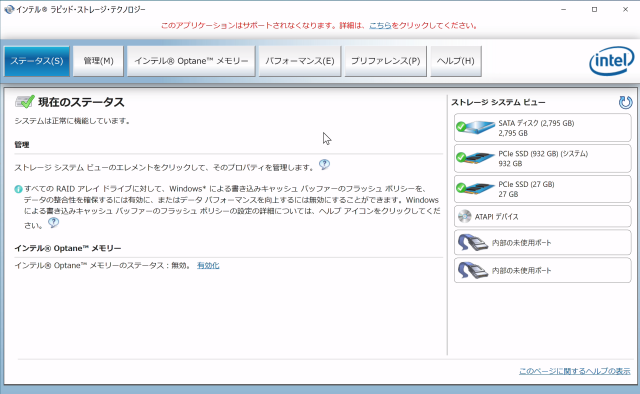Close the Intel Rapid Storage window
This screenshot has height=394, width=640.
625,9
